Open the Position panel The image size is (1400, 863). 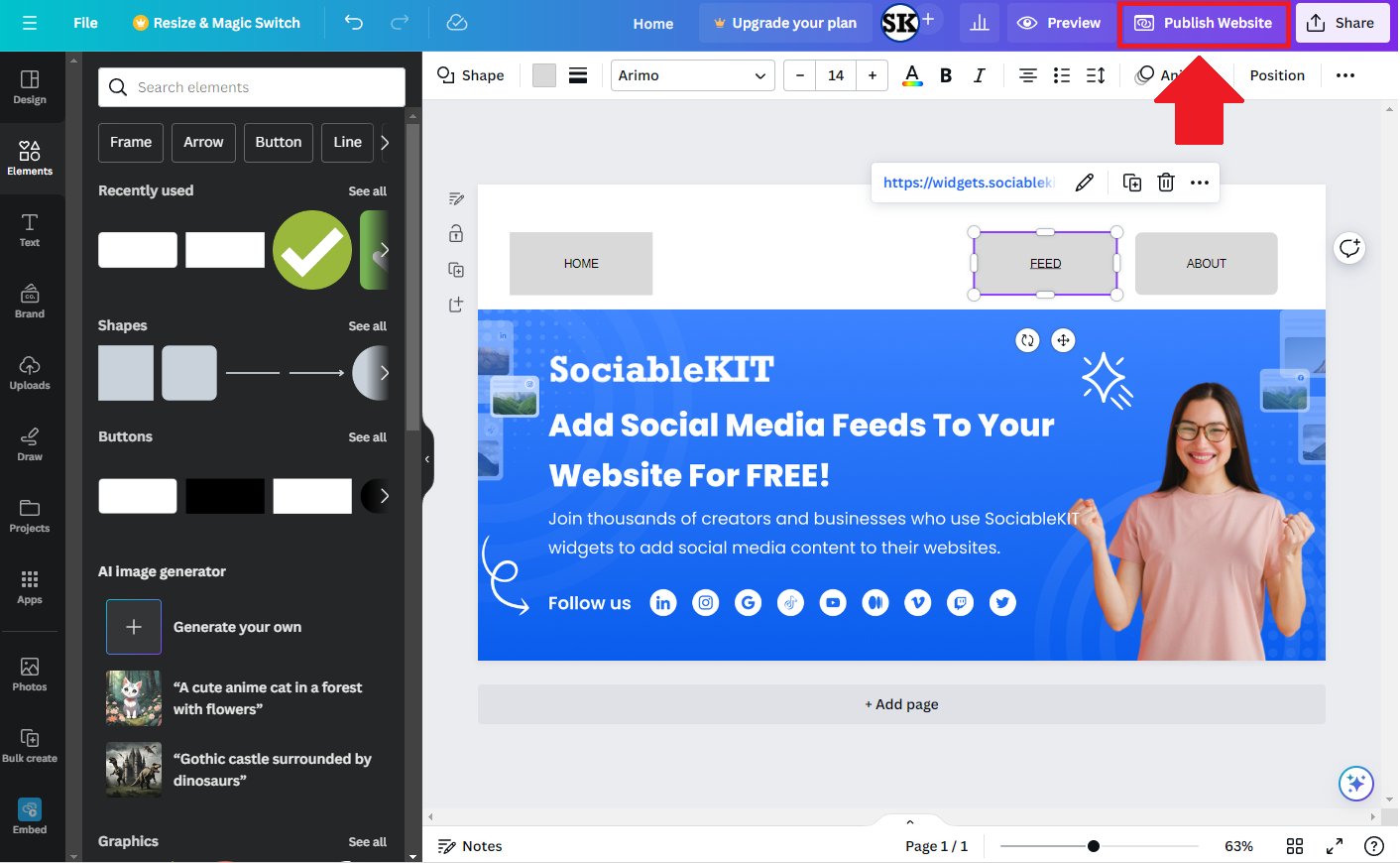coord(1277,75)
